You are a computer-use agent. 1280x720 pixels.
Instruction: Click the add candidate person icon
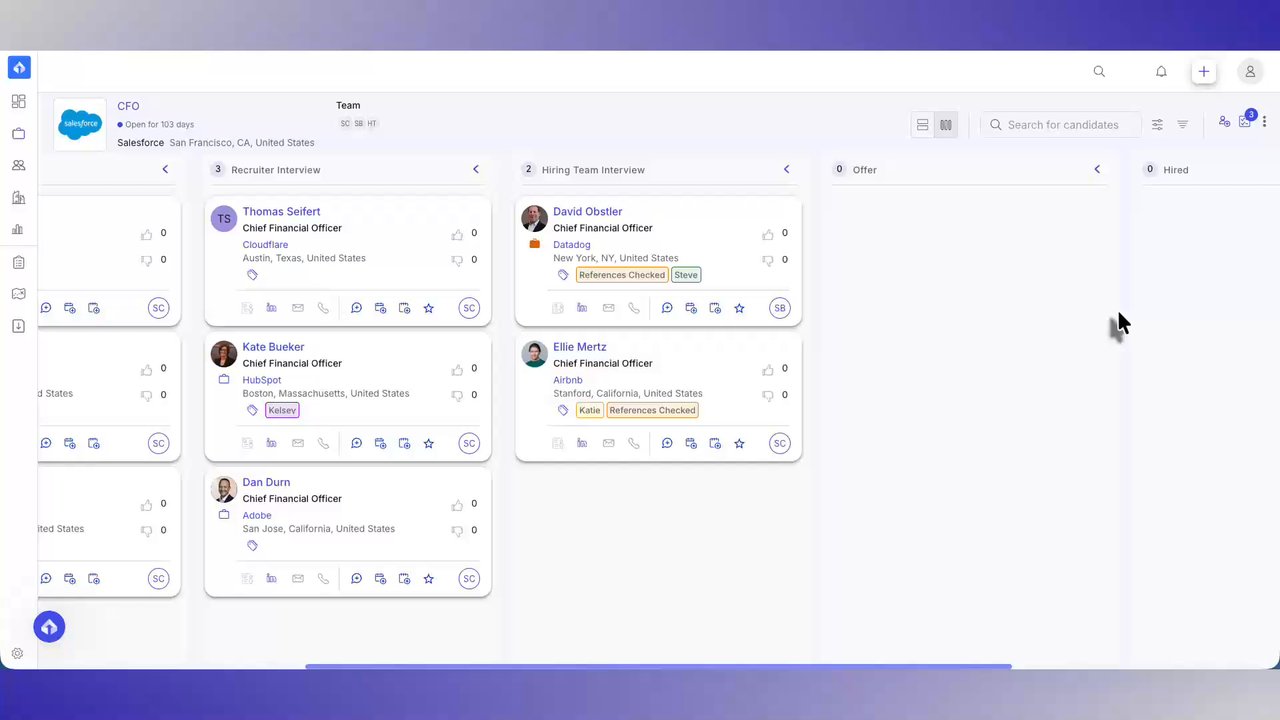1224,122
